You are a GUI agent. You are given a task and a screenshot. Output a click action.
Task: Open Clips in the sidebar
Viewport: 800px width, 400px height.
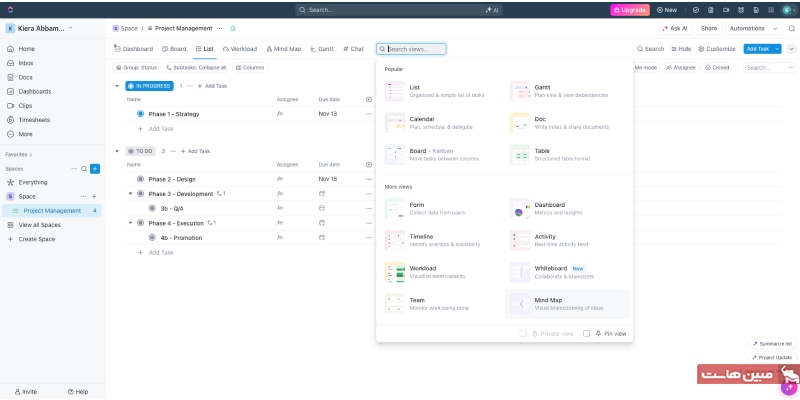[x=26, y=105]
